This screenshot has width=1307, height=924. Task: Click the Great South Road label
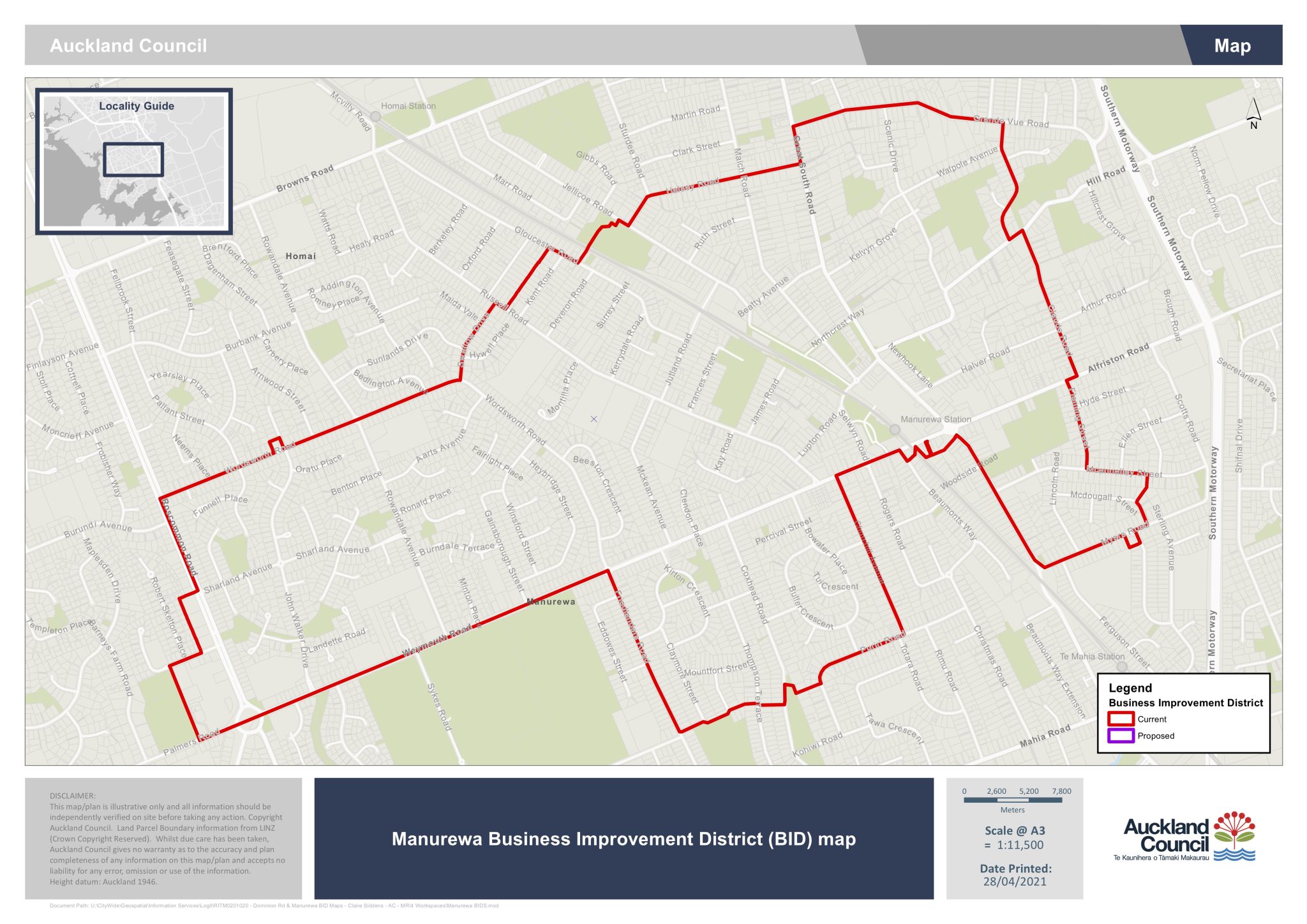click(x=805, y=175)
